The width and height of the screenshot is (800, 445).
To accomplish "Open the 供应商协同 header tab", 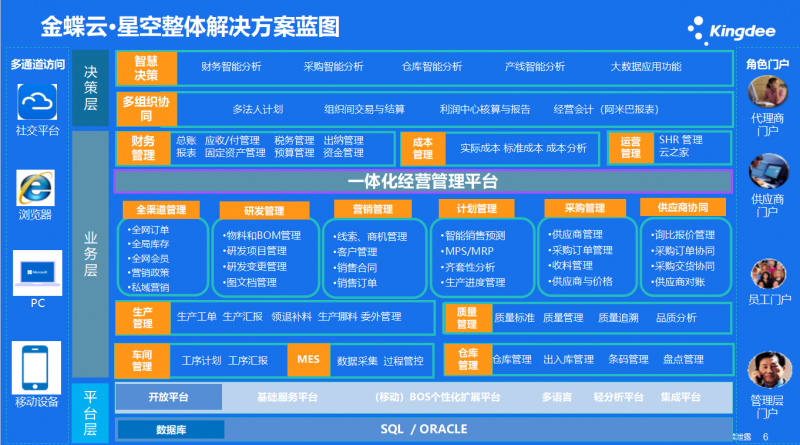I will pos(683,207).
